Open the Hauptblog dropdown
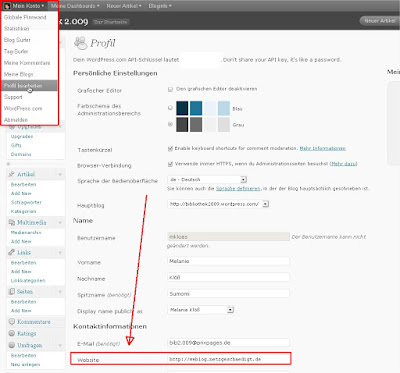This screenshot has width=400, height=373. pos(218,204)
